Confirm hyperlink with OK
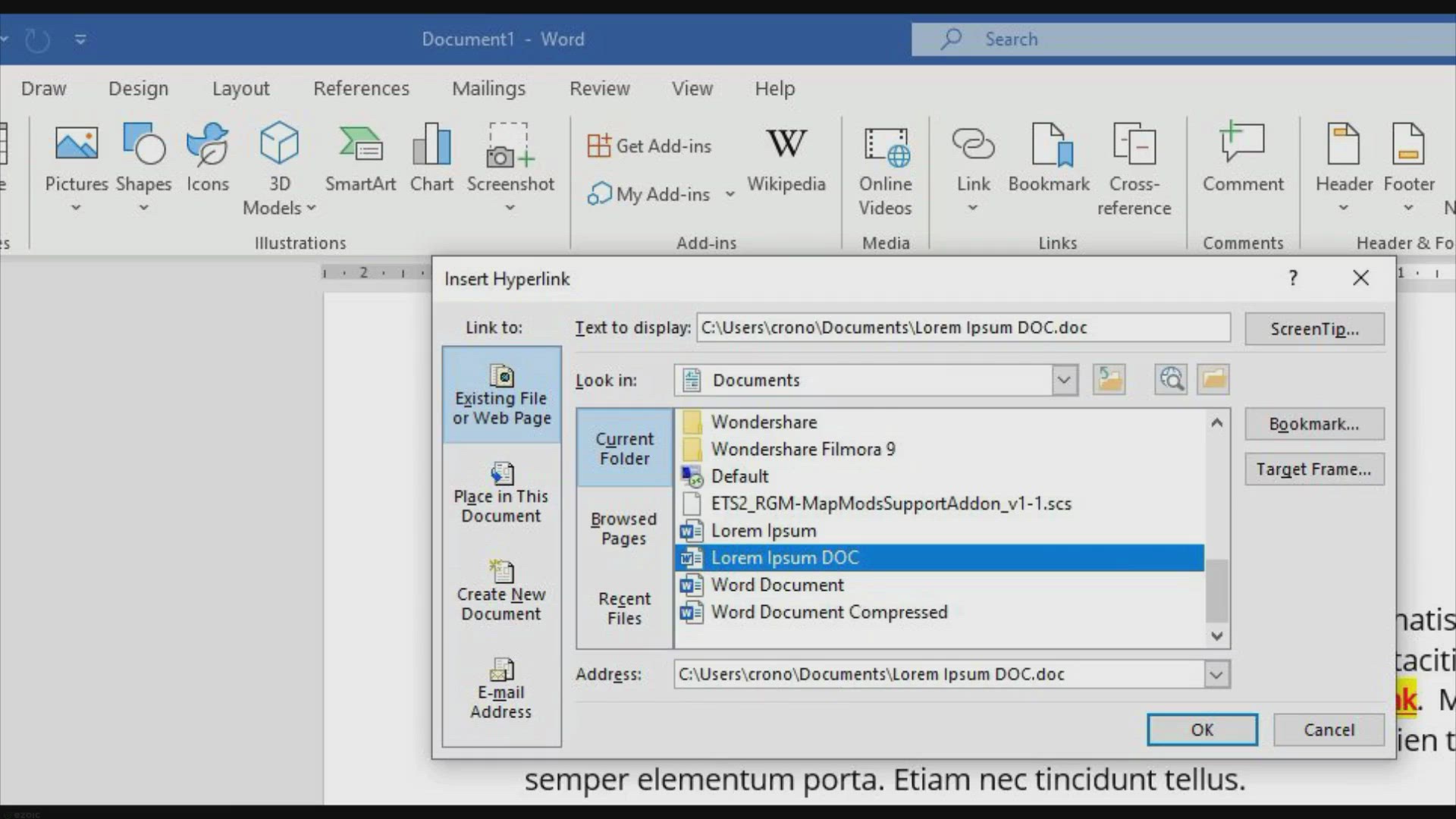The height and width of the screenshot is (819, 1456). point(1202,730)
